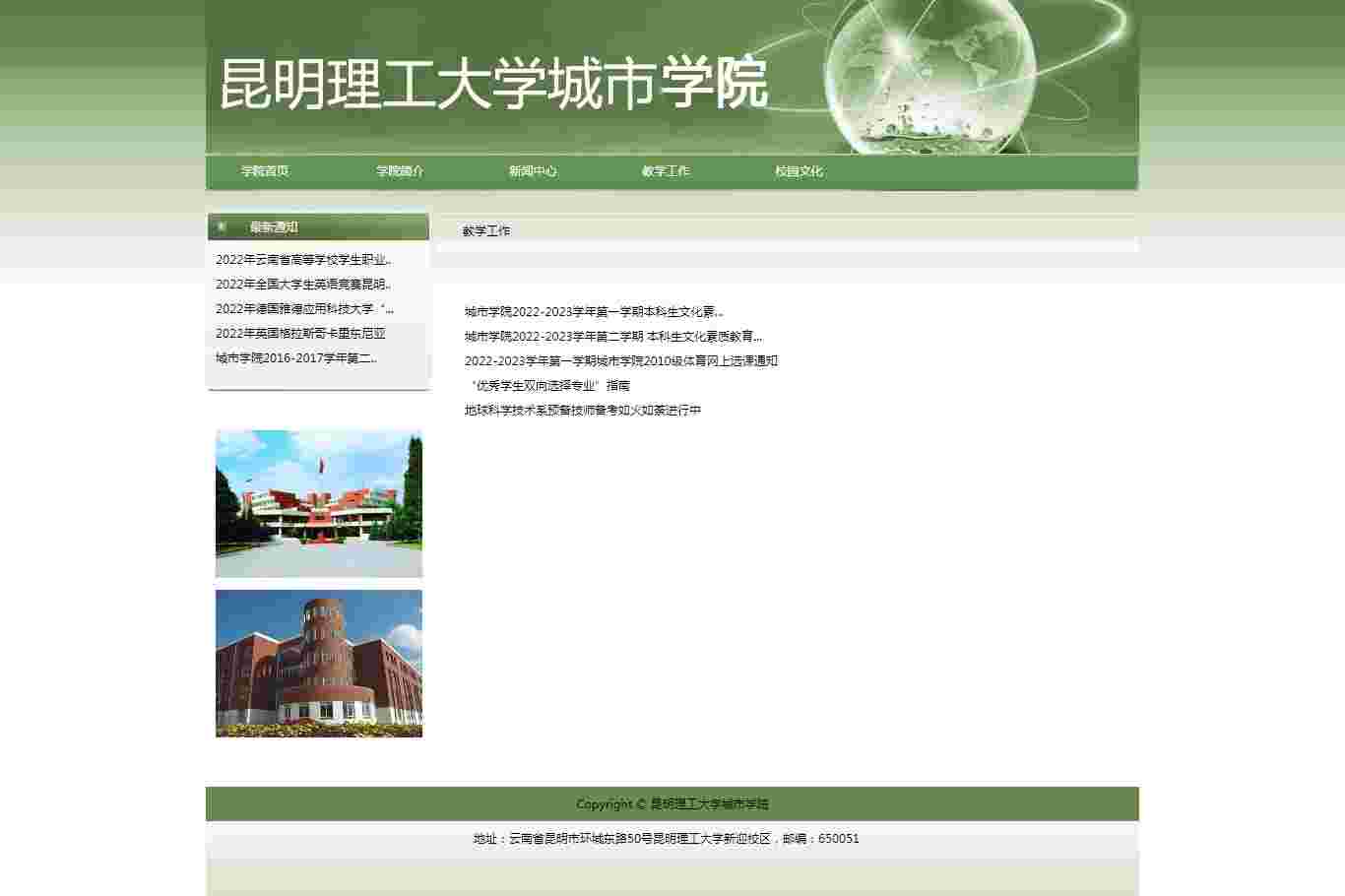Select 教学工作 in the navigation bar
Screen dimensions: 1345x896
(x=666, y=171)
